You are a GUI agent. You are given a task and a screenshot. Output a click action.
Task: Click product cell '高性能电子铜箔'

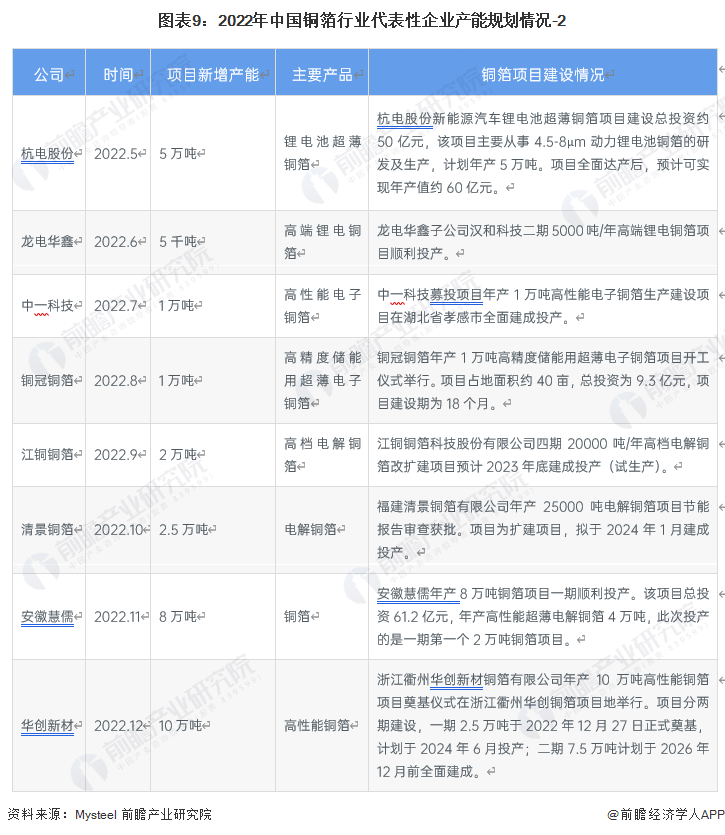click(322, 306)
